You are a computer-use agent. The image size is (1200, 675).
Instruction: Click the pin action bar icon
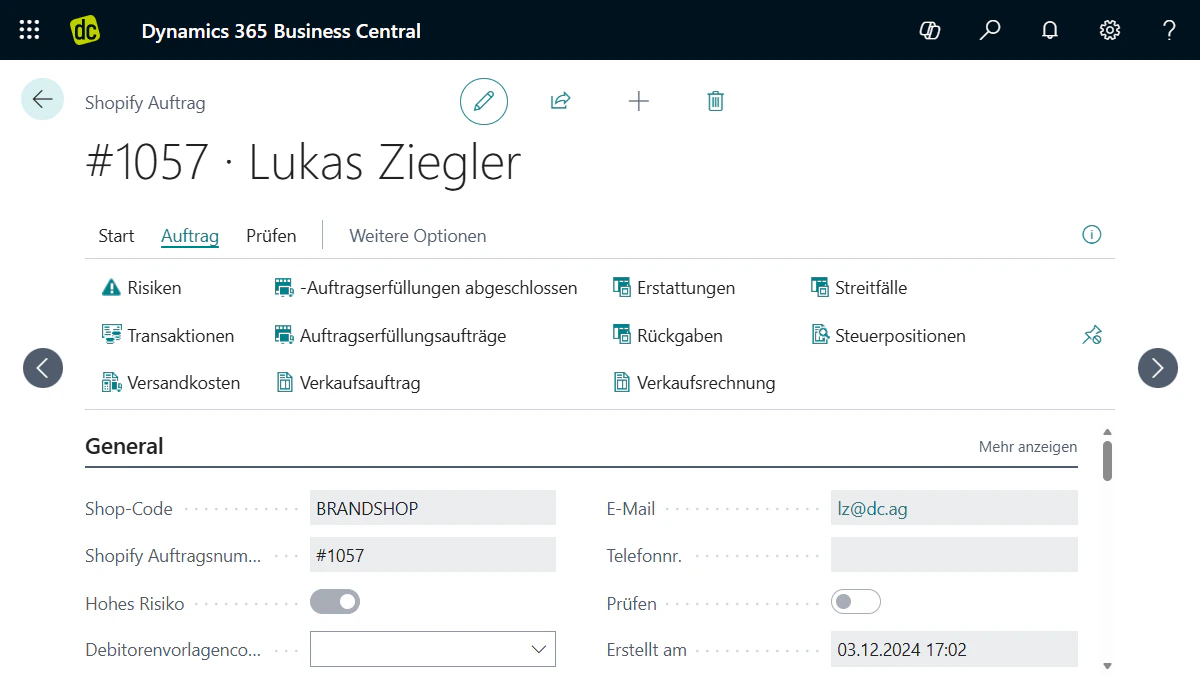click(x=1092, y=336)
